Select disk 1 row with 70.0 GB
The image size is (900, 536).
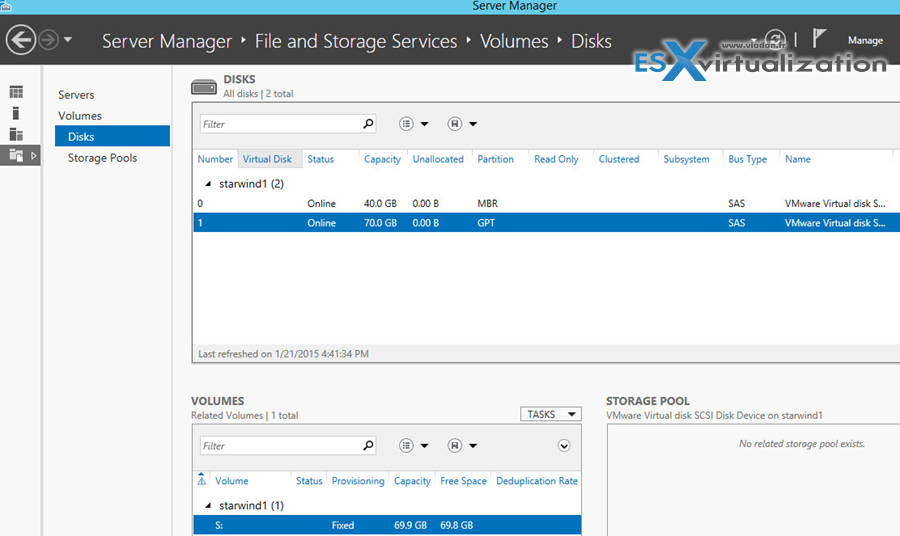point(546,223)
